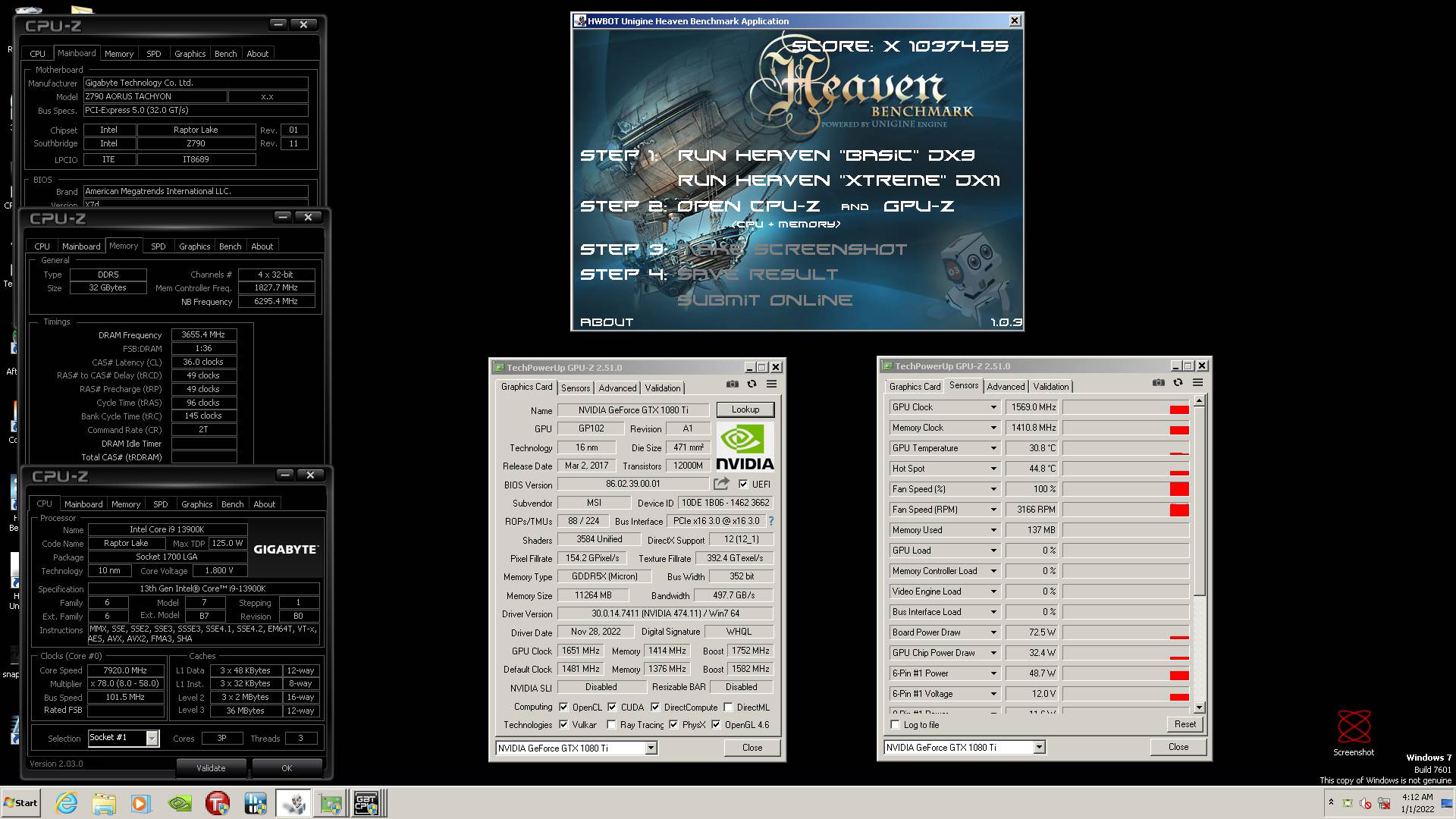This screenshot has width=1456, height=819.
Task: Click the BIOS share/export arrow icon
Action: [721, 484]
